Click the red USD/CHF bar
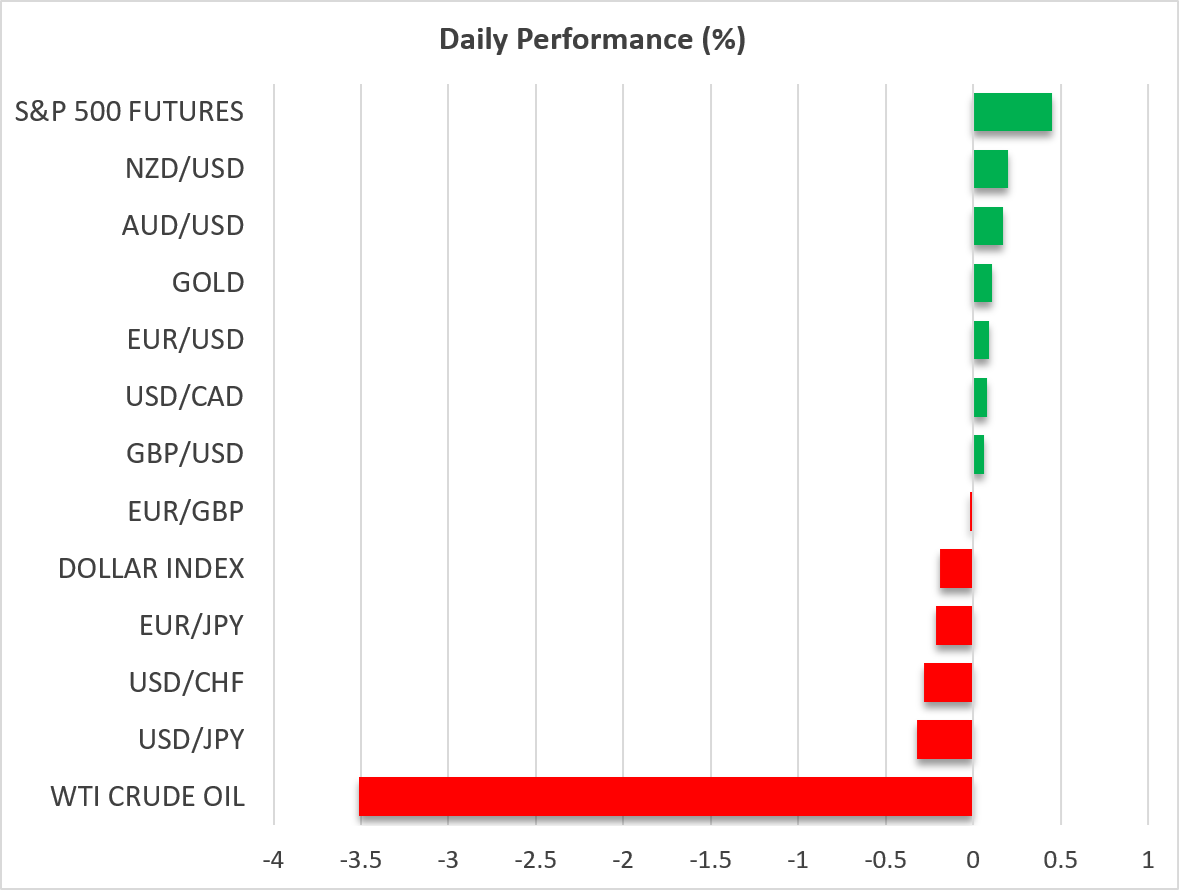Viewport: 1179px width, 890px height. point(948,683)
